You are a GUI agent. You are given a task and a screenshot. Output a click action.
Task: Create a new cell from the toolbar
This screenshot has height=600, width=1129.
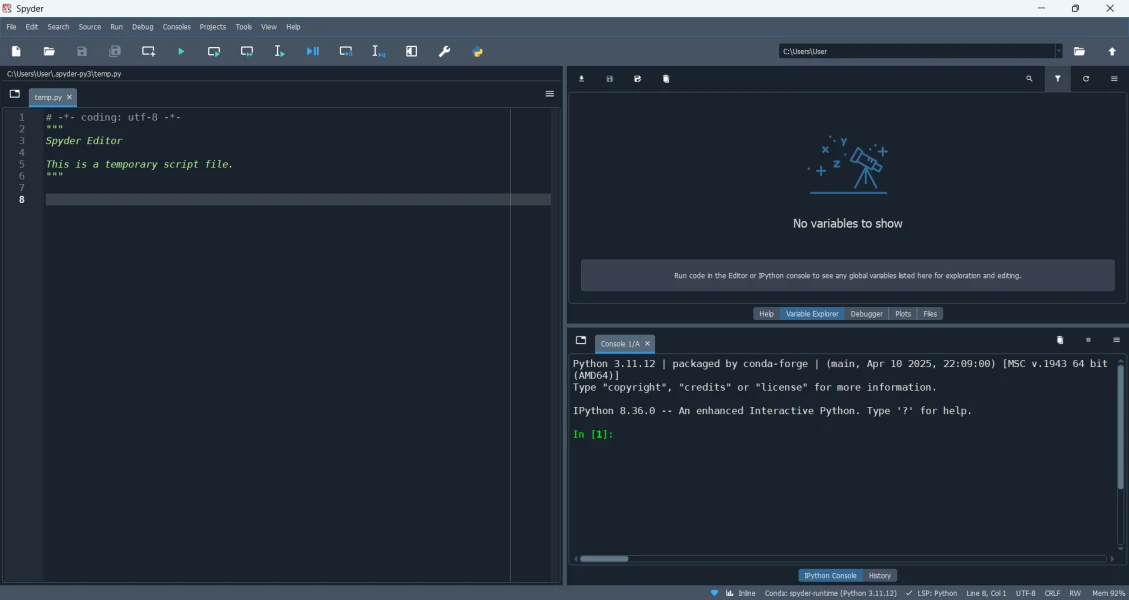pyautogui.click(x=148, y=51)
